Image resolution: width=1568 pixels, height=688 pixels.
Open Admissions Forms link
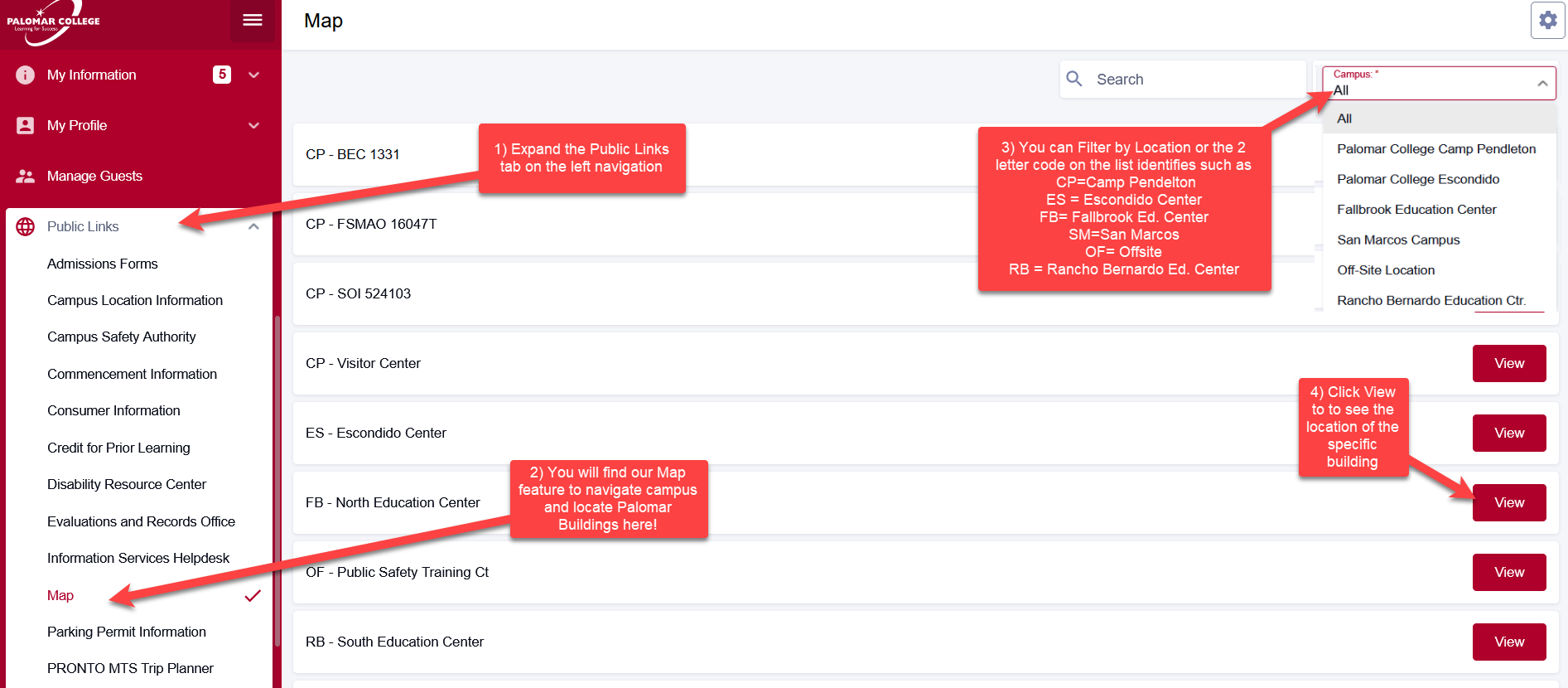[103, 264]
